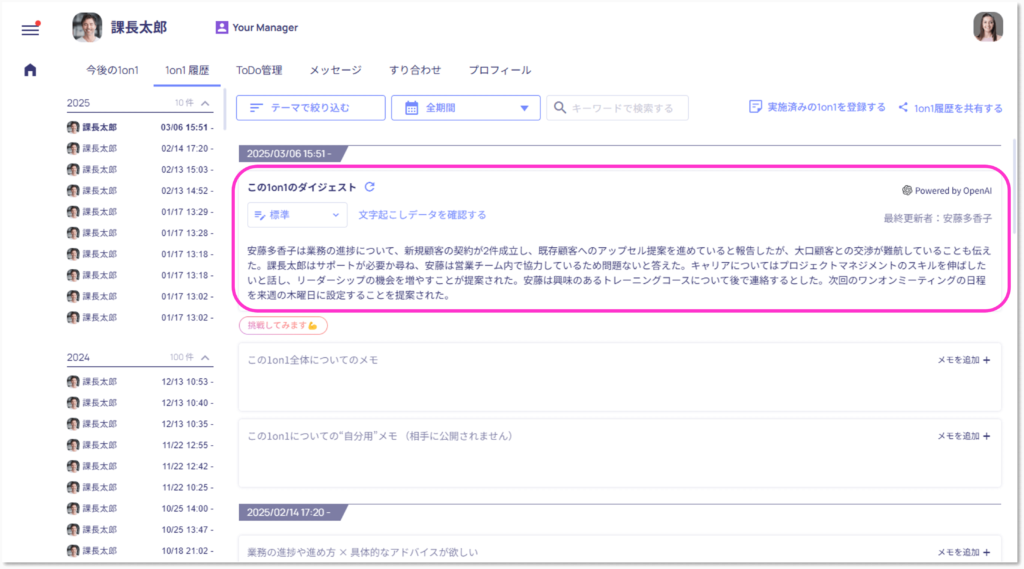Open the 全期間 period dropdown
The height and width of the screenshot is (569, 1024).
pyautogui.click(x=466, y=108)
